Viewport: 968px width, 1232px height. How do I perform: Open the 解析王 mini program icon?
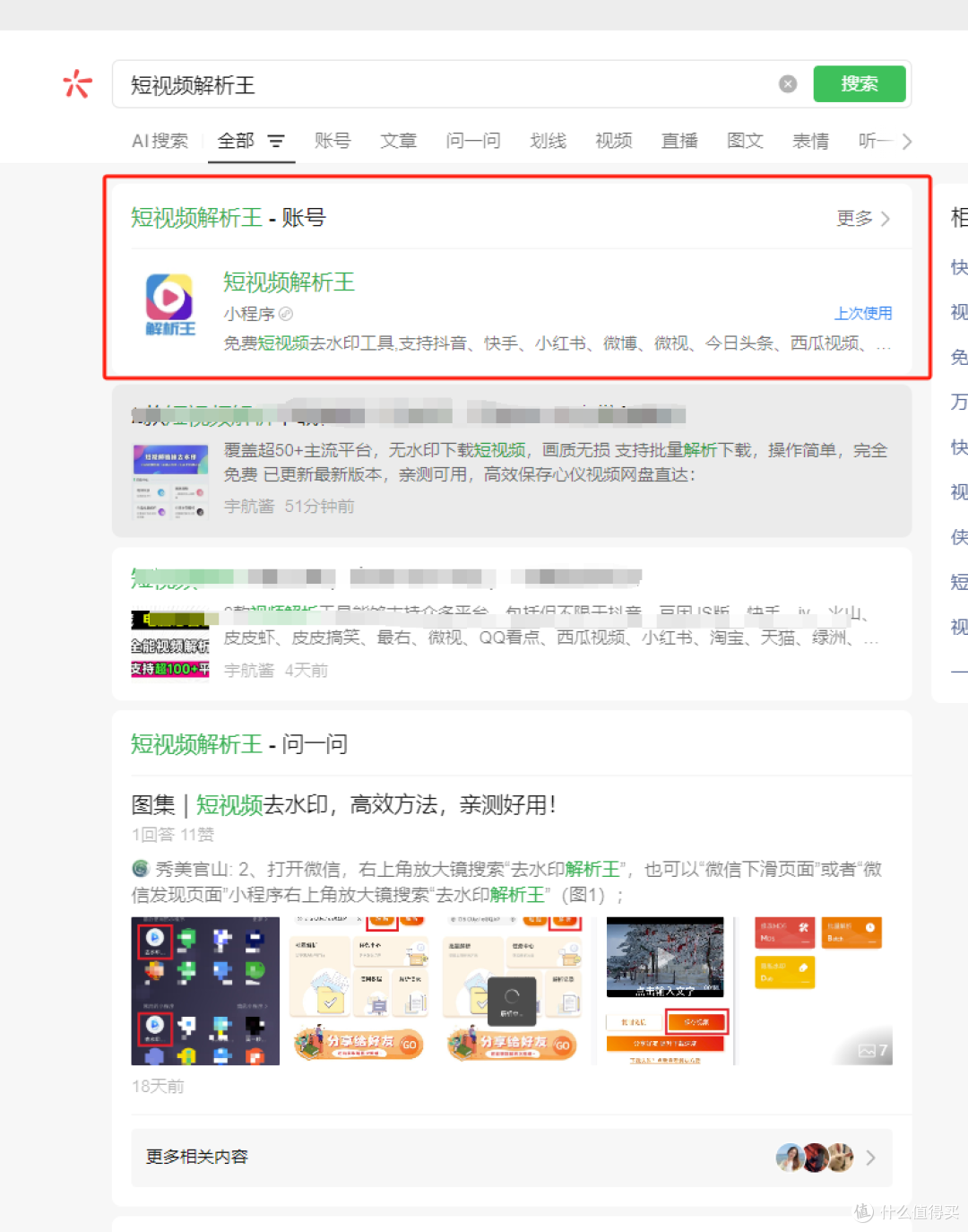pos(169,305)
